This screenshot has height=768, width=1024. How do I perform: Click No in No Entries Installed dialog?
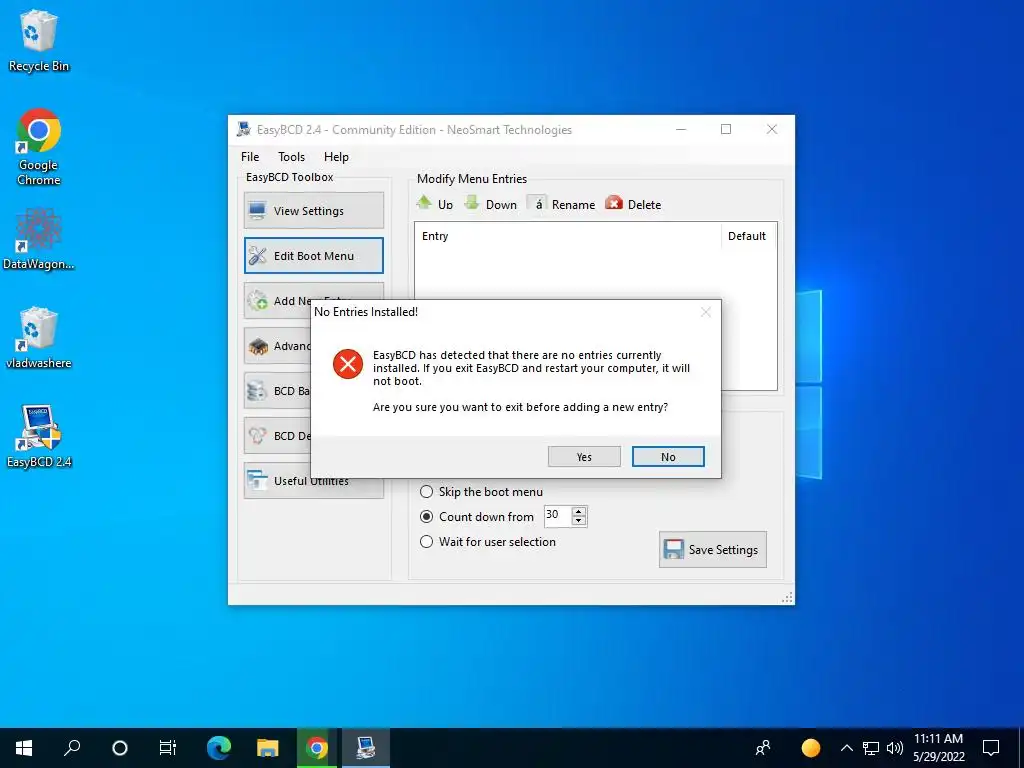pos(668,456)
